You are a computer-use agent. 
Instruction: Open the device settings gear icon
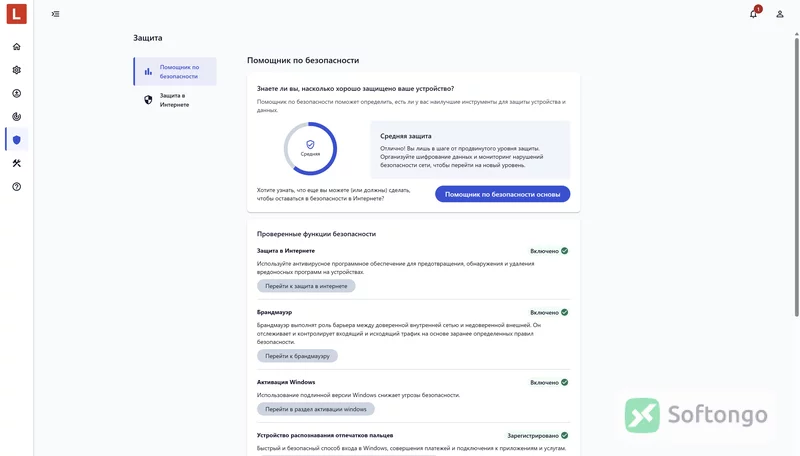(x=17, y=70)
